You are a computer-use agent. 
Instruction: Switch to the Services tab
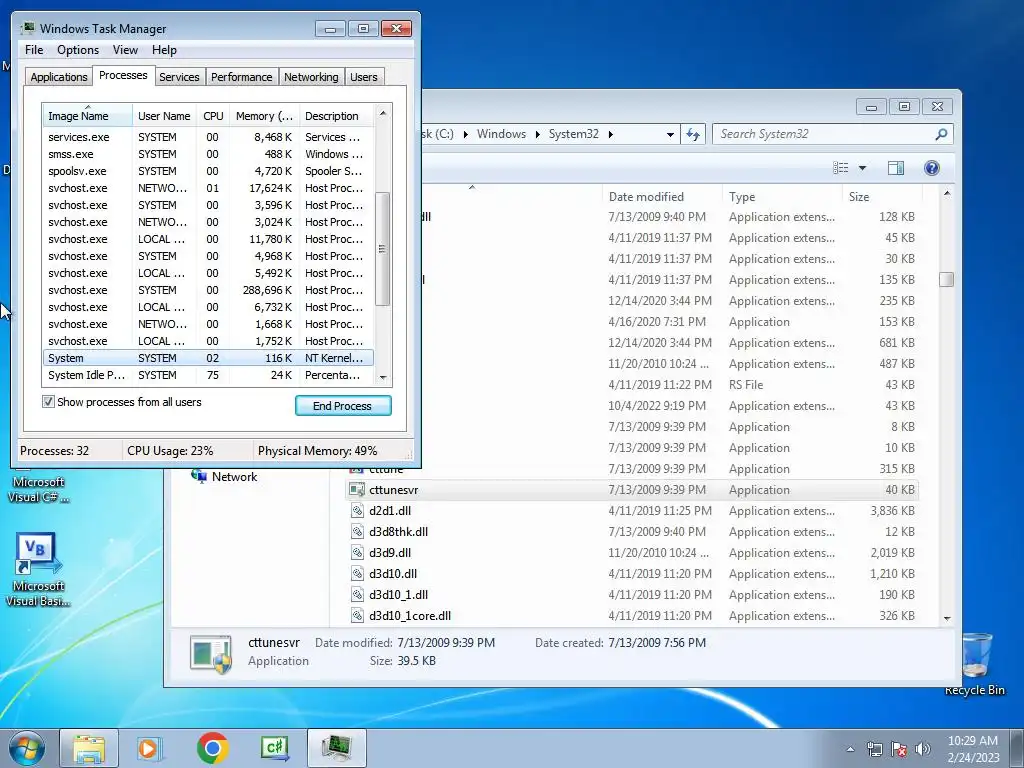179,77
